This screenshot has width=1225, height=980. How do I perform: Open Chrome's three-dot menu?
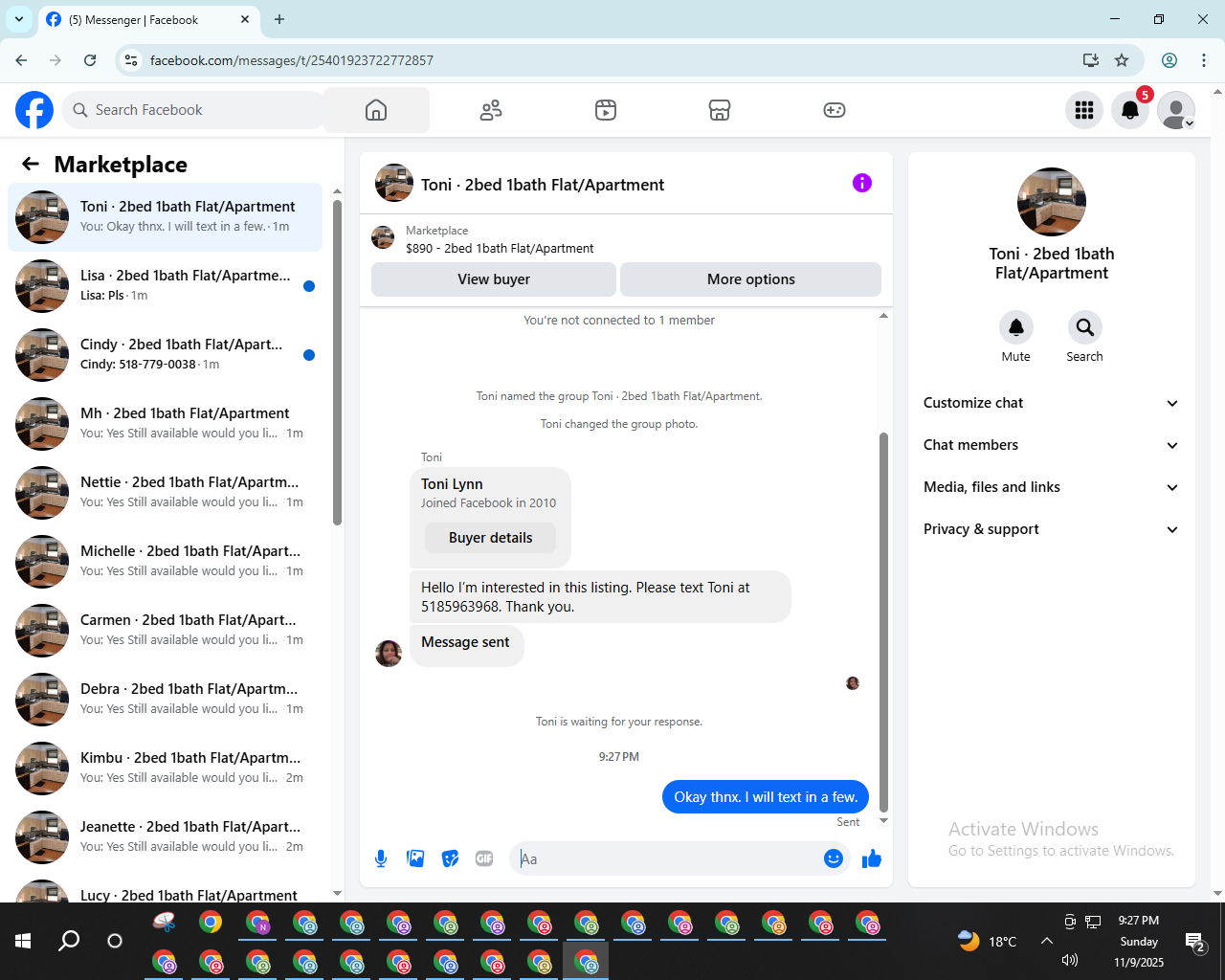1204,60
